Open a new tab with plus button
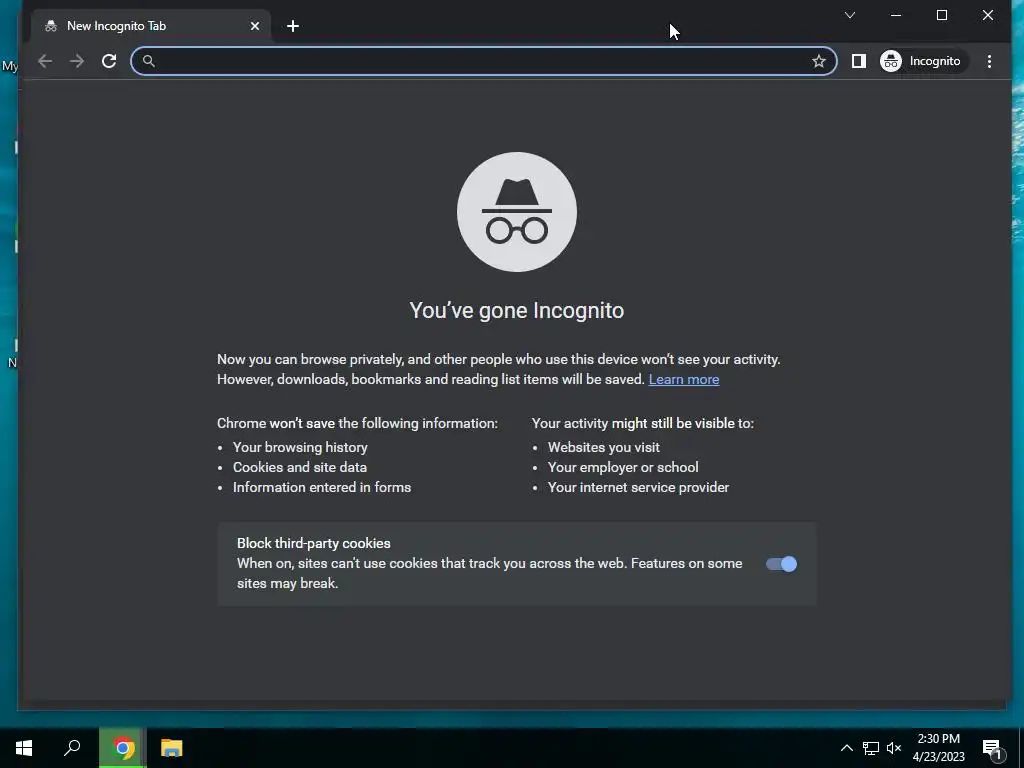Image resolution: width=1024 pixels, height=768 pixels. [293, 26]
